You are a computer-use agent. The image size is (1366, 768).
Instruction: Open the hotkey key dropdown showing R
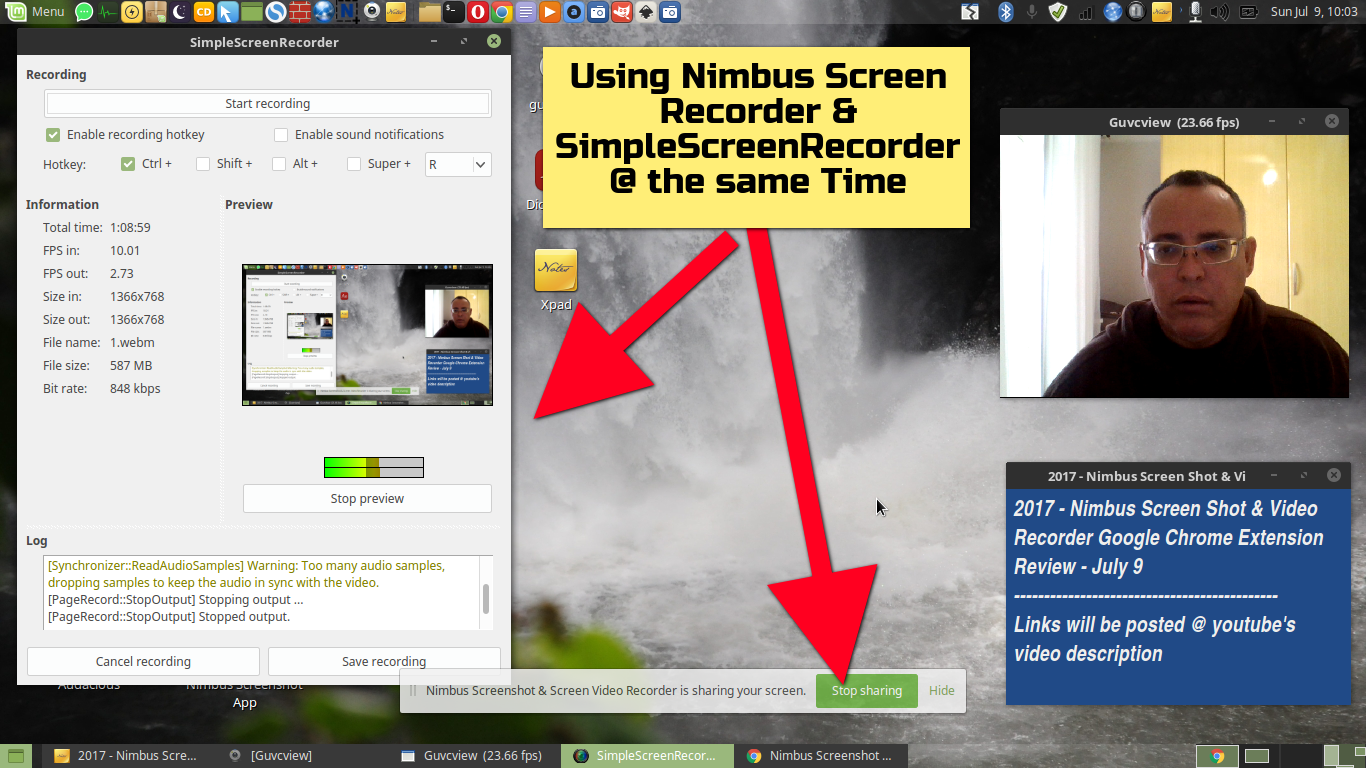(458, 164)
